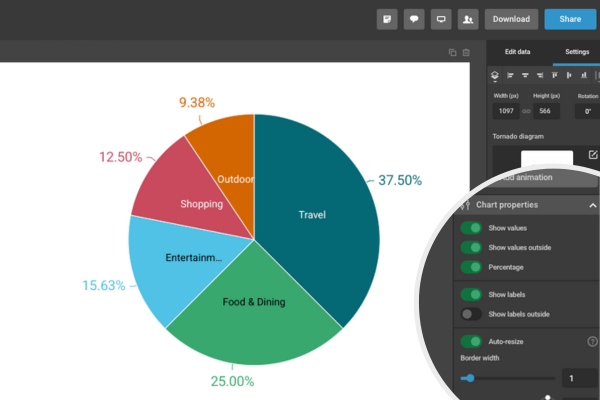
Task: Delete the chart with trash icon
Action: click(466, 52)
